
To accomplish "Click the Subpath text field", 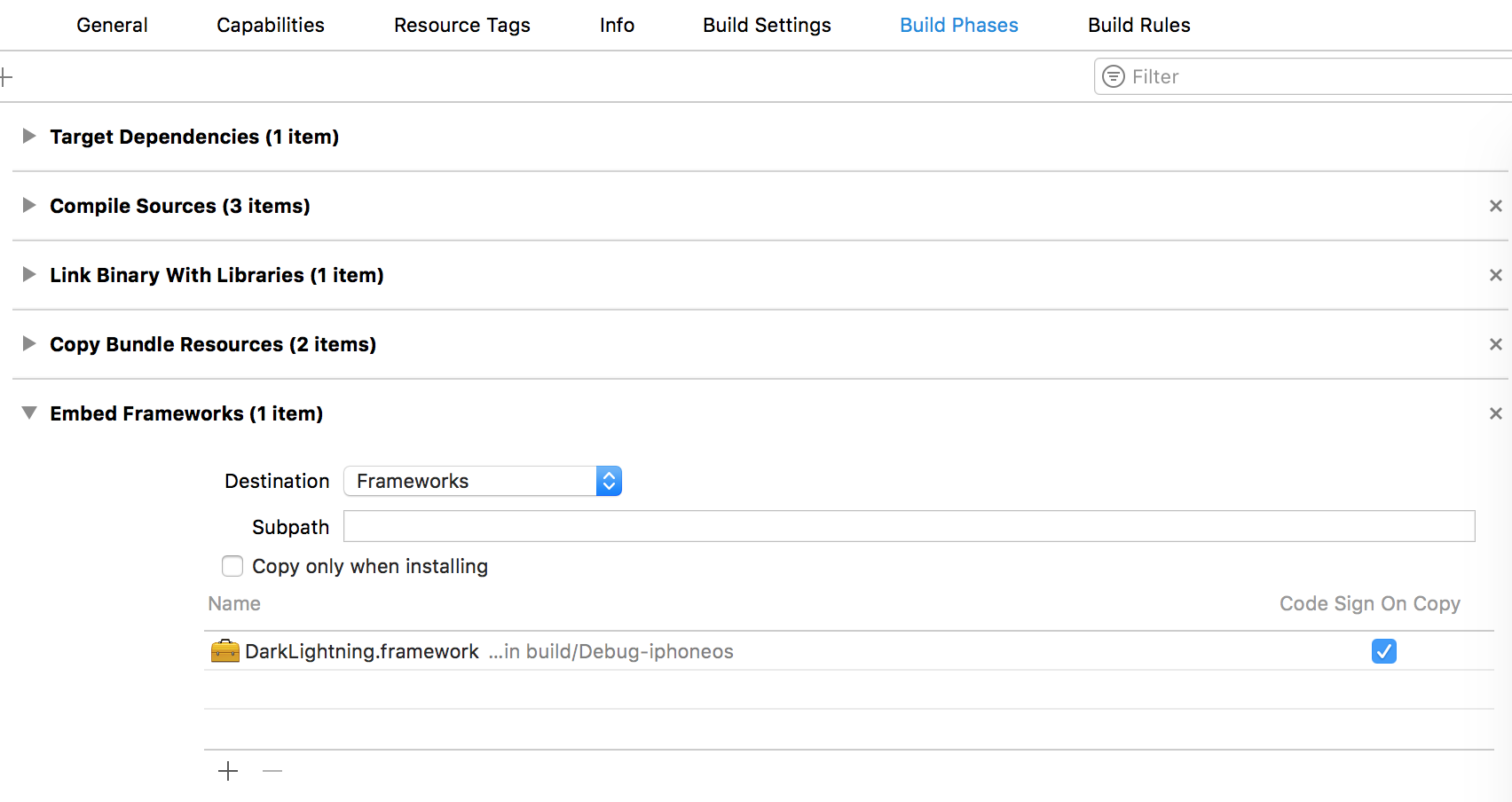I will point(909,526).
